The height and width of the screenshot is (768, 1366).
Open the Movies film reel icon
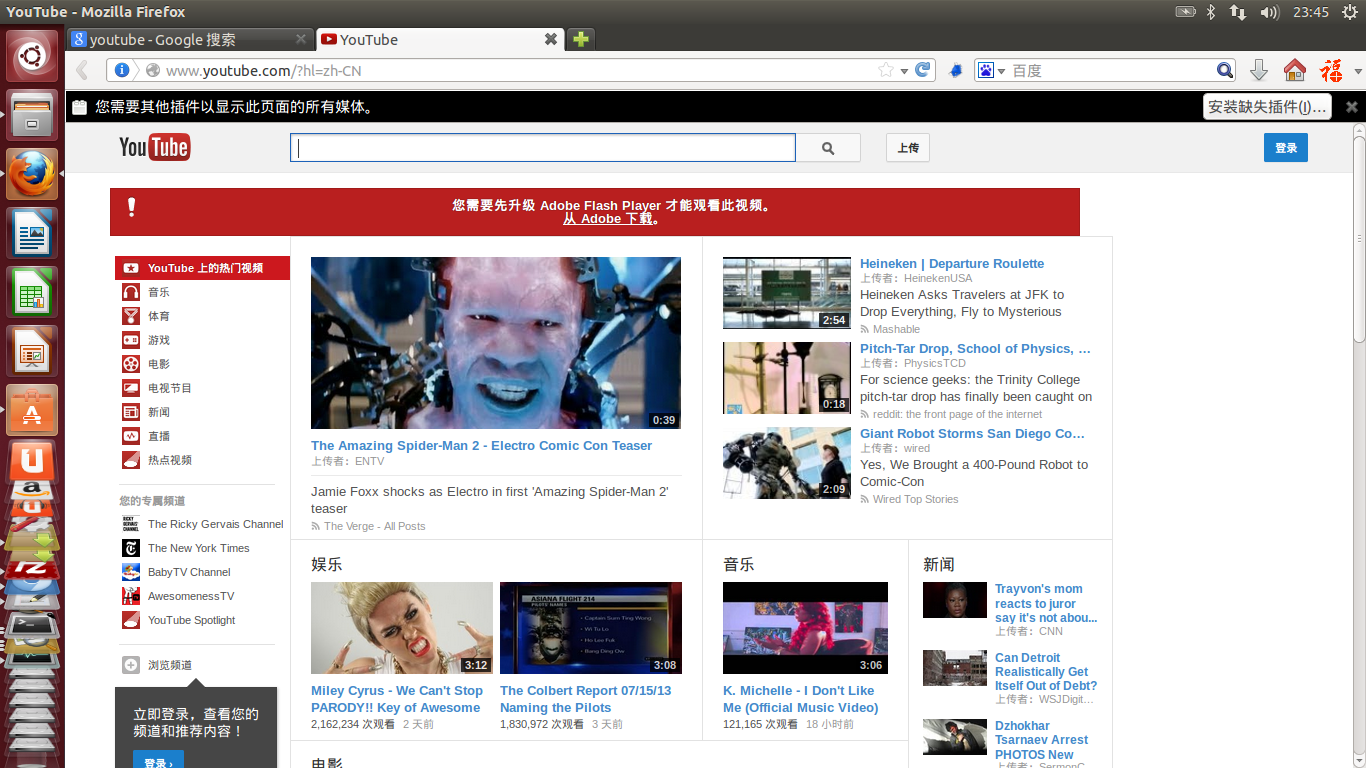(x=131, y=364)
